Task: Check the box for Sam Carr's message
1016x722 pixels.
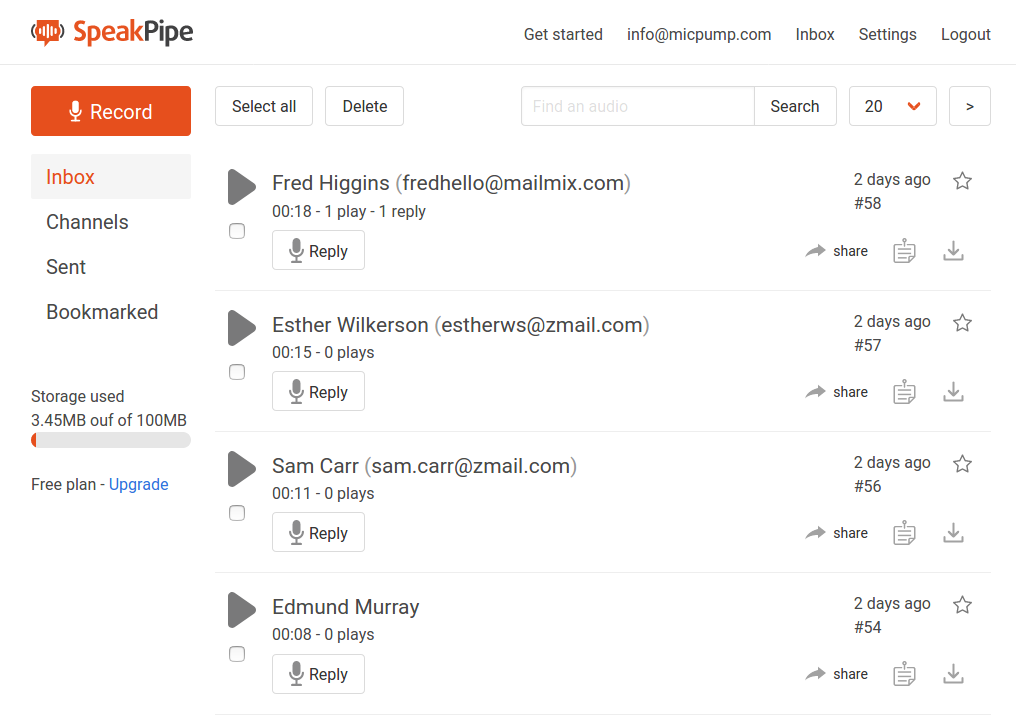Action: point(237,513)
